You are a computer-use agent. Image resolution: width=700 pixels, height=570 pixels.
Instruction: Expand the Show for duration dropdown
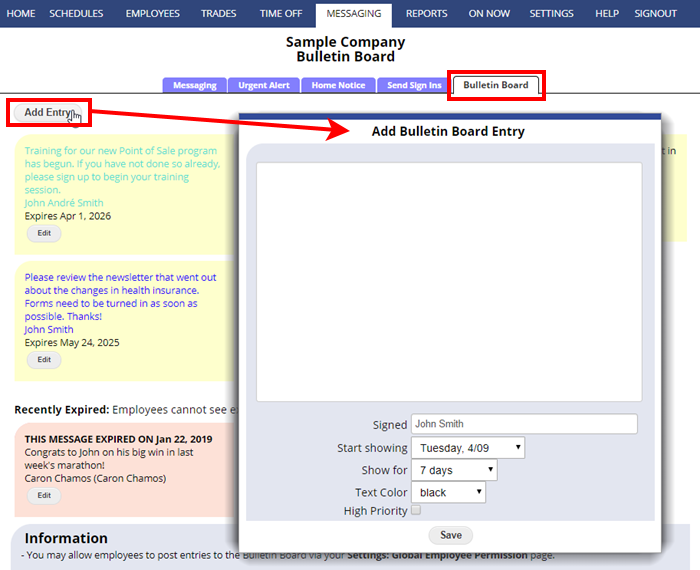point(453,470)
